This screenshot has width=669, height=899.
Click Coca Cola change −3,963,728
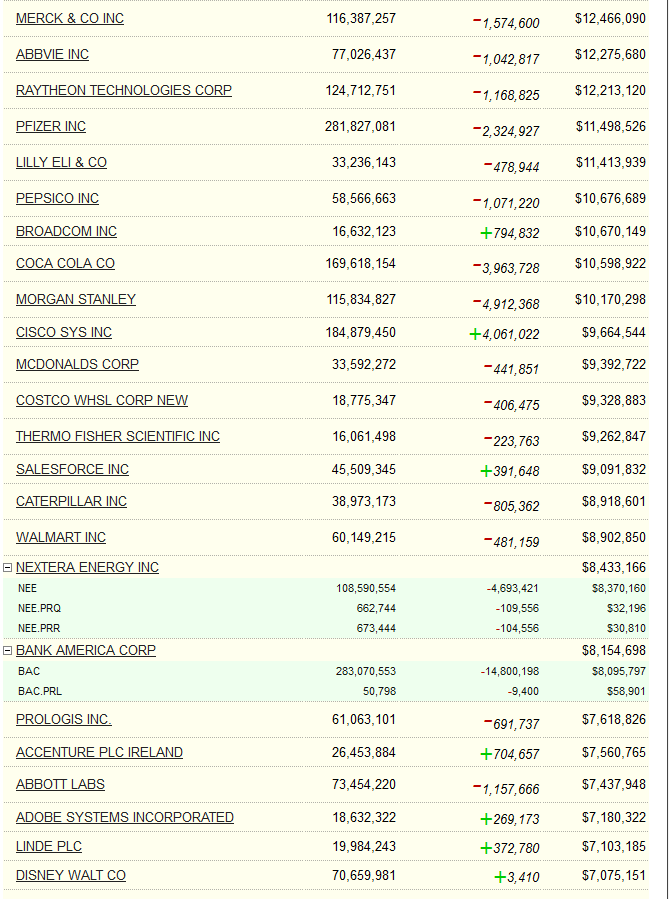pyautogui.click(x=506, y=268)
